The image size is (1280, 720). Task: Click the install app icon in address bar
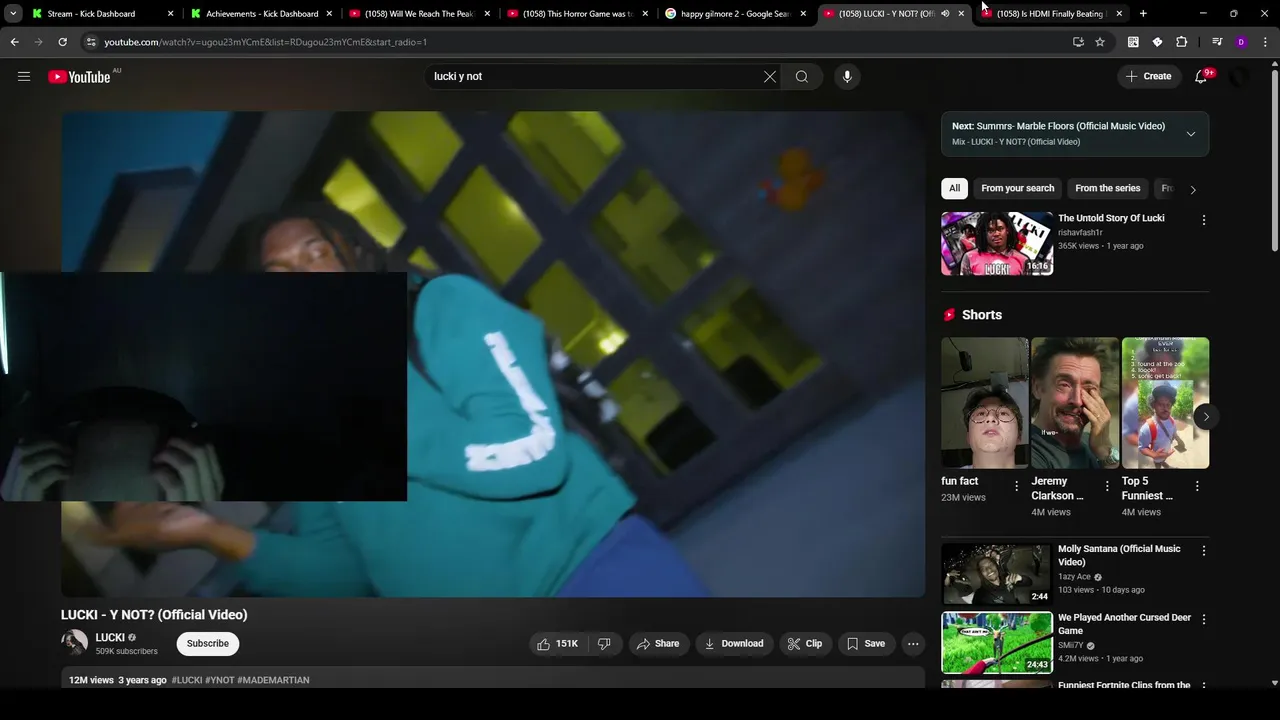[1078, 42]
